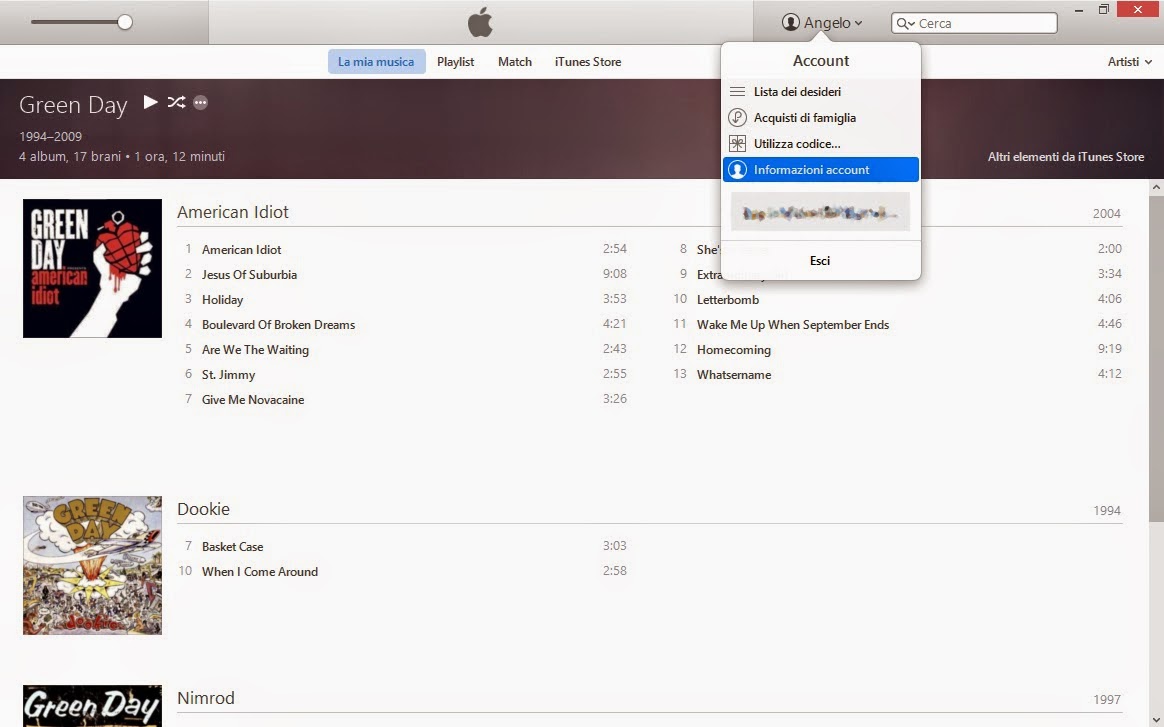Screen dimensions: 1164x727
Task: Open the more options ellipsis icon
Action: [x=200, y=102]
